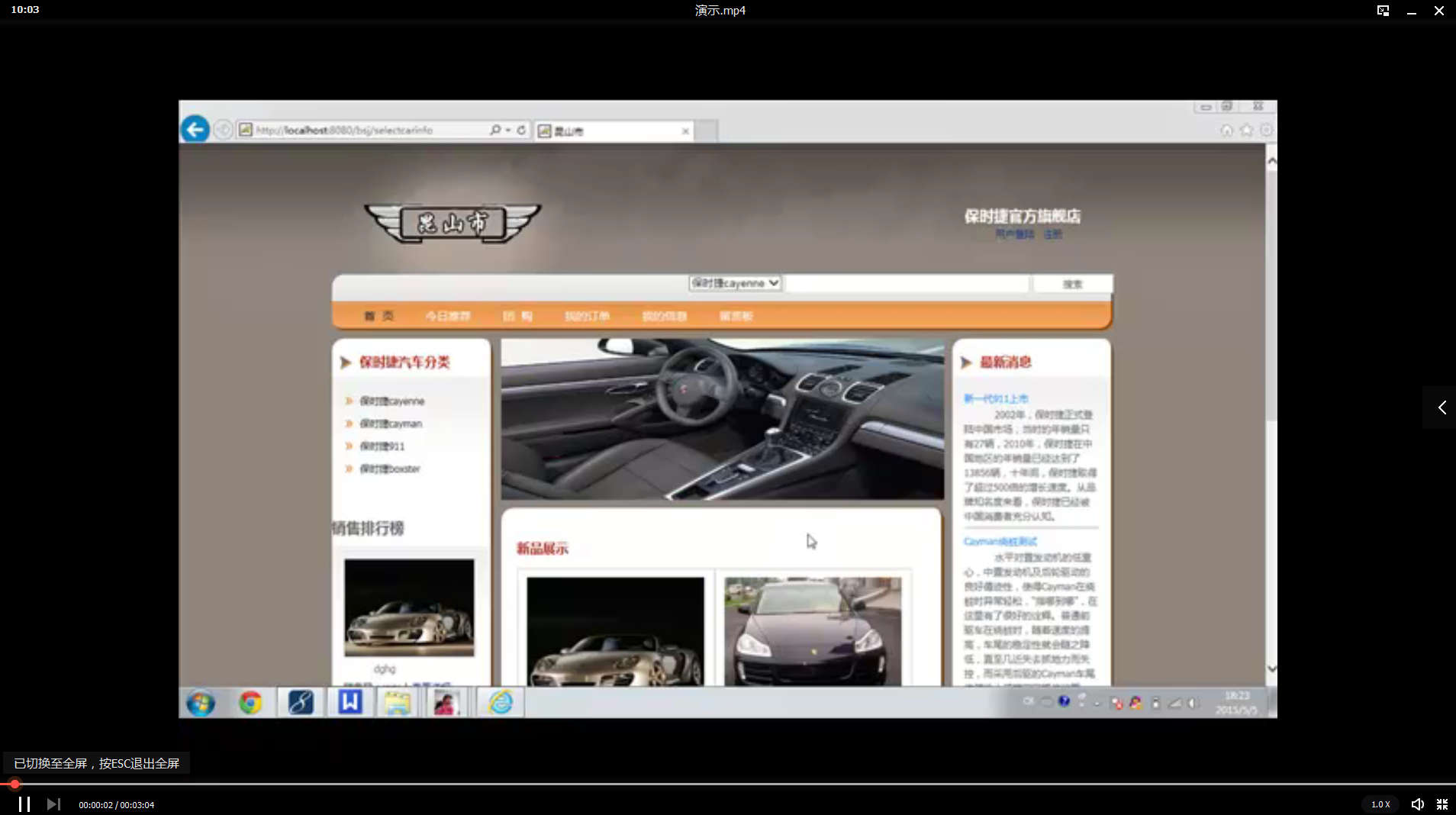Open the 我的信息 nav item
1456x815 pixels.
(664, 316)
